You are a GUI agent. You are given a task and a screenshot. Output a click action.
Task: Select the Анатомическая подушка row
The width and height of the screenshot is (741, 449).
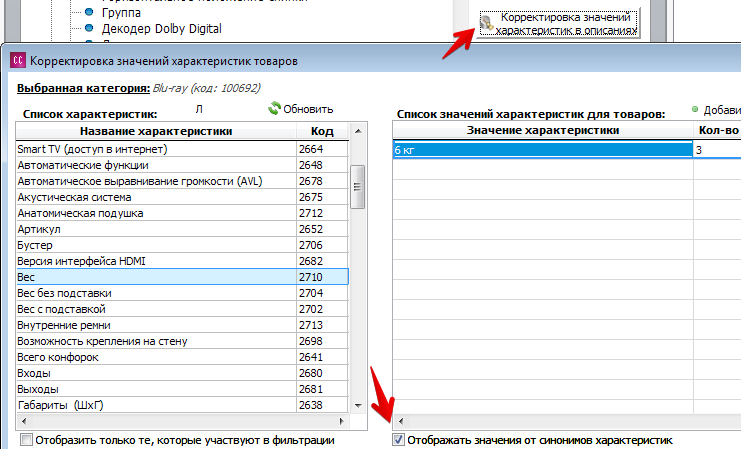click(182, 213)
